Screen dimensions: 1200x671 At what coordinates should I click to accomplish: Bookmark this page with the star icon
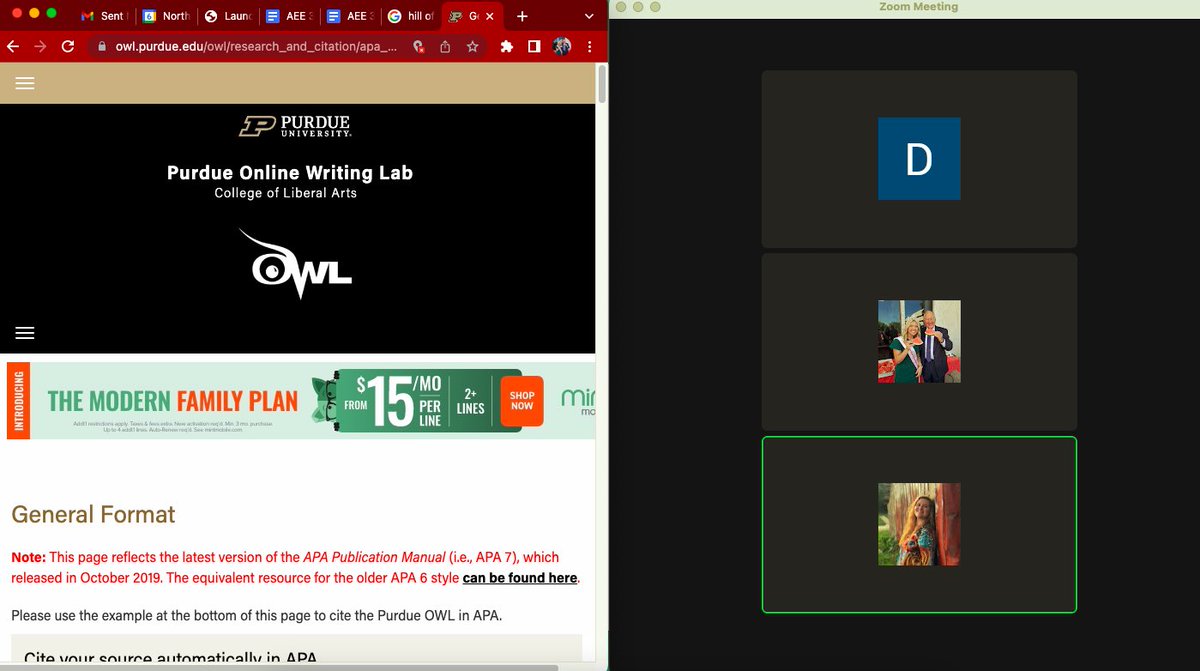pyautogui.click(x=472, y=46)
